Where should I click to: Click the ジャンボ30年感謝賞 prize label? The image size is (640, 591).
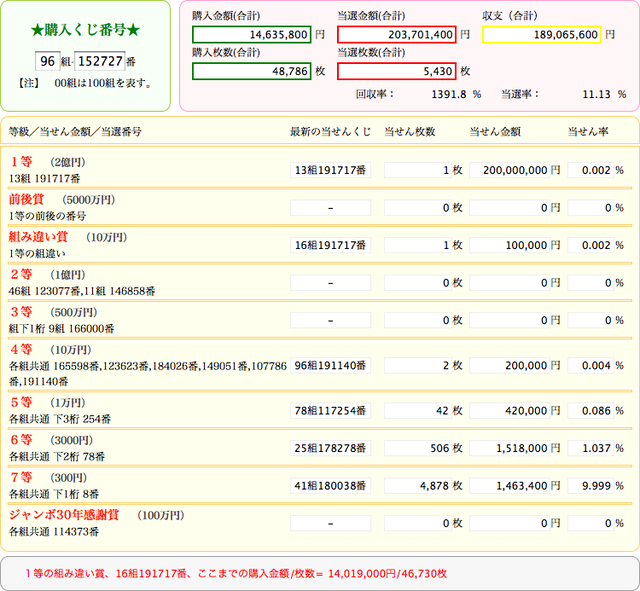point(64,515)
